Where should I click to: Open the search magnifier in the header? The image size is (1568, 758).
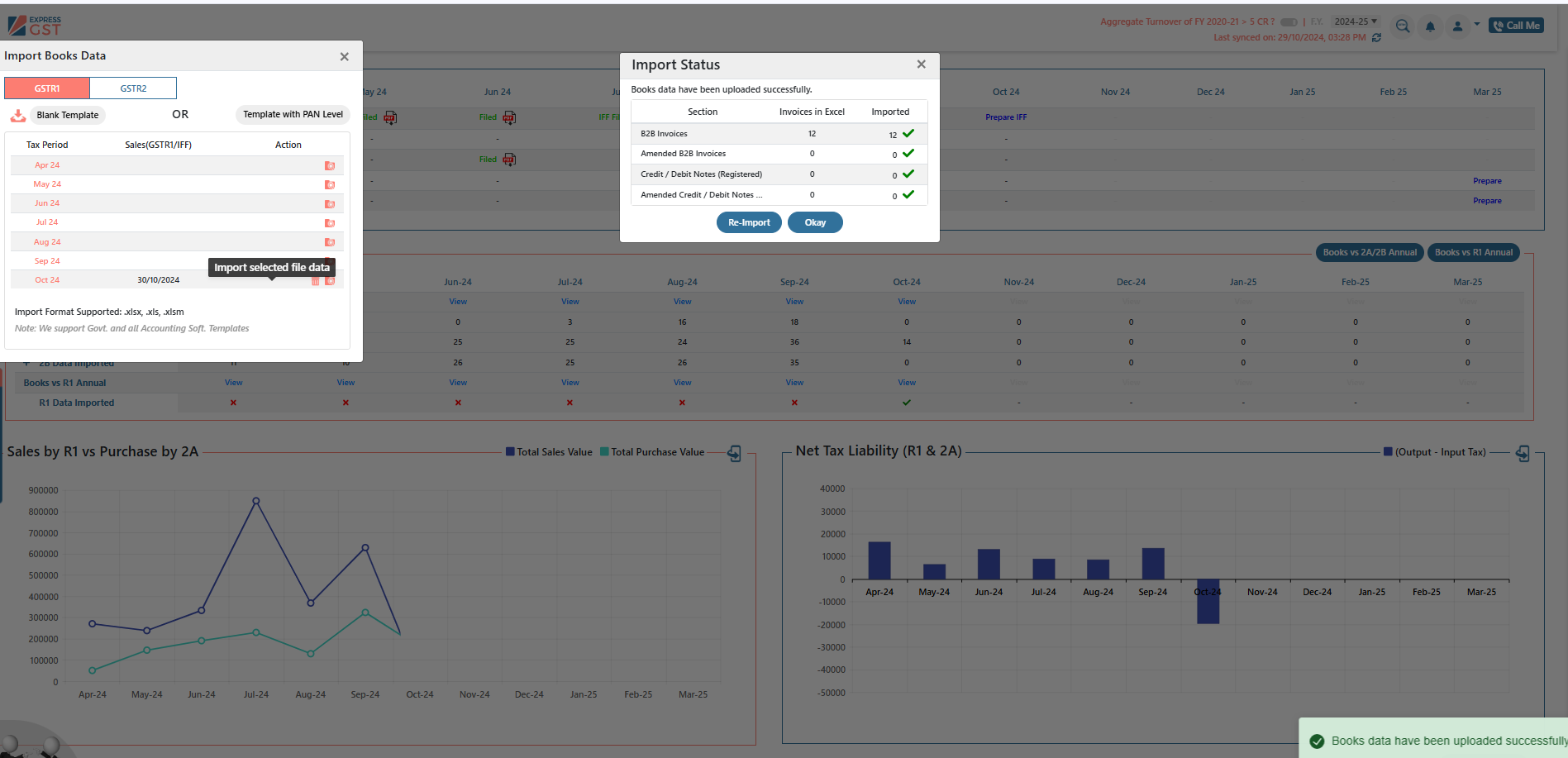point(1403,26)
